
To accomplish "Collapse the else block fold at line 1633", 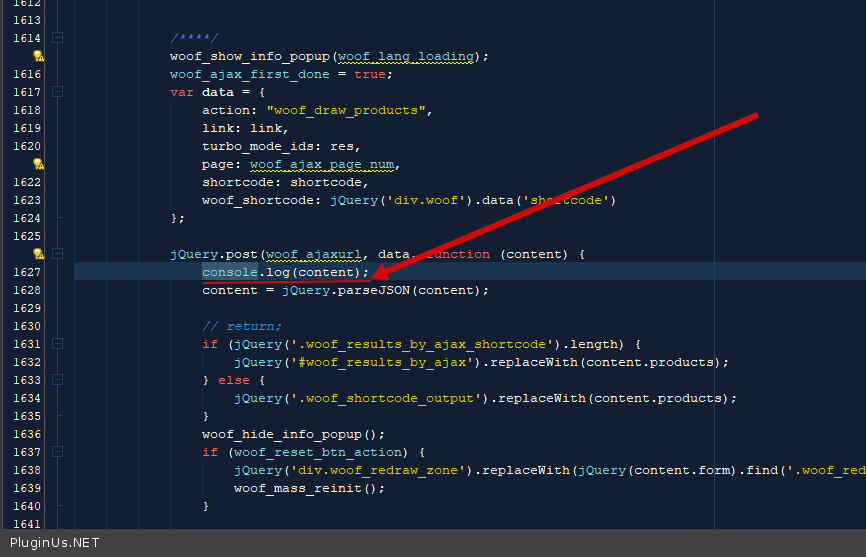I will (x=57, y=380).
